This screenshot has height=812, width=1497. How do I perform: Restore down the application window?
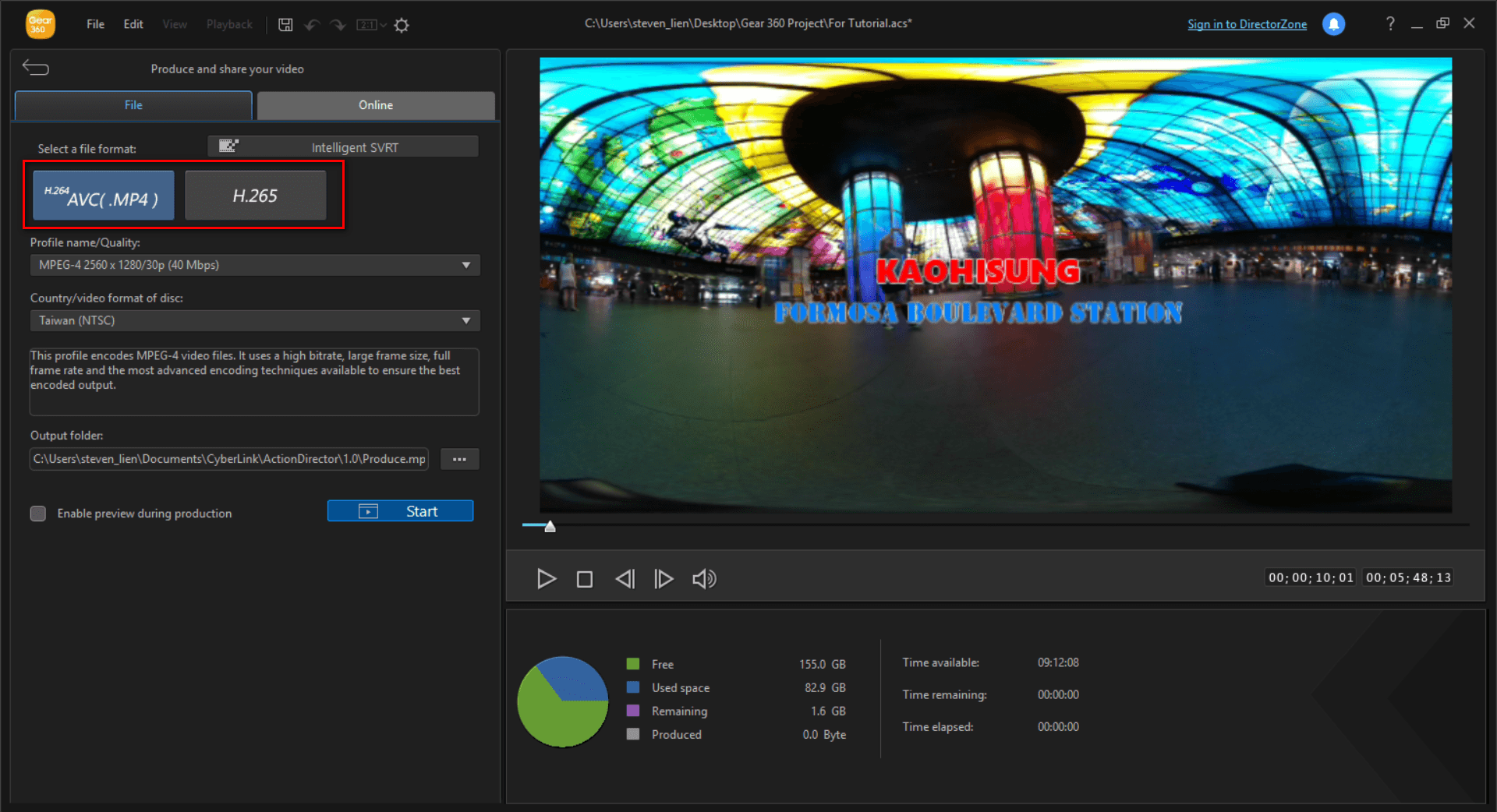[1443, 23]
